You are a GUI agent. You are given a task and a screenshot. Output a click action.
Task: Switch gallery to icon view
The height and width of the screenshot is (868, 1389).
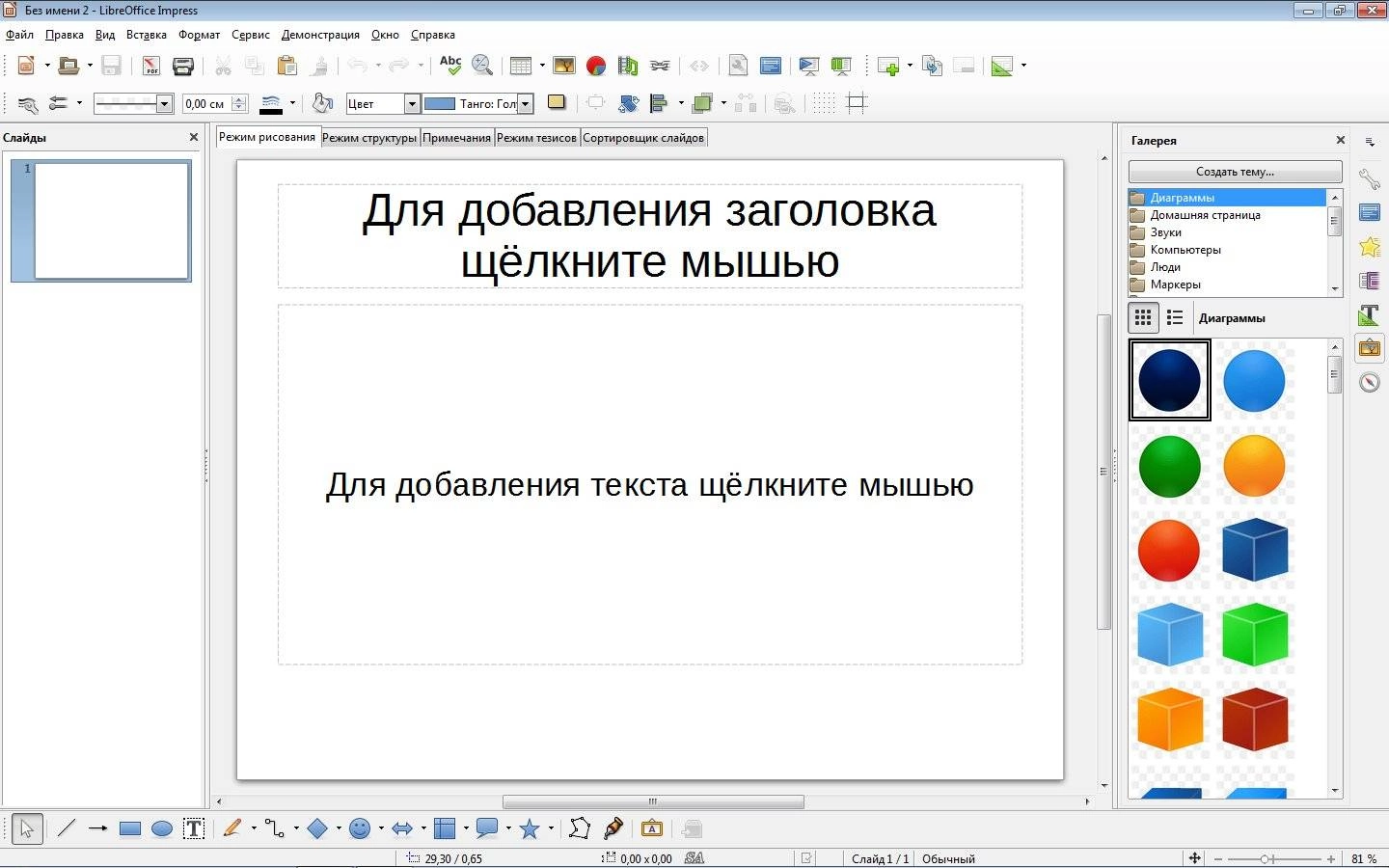1144,316
